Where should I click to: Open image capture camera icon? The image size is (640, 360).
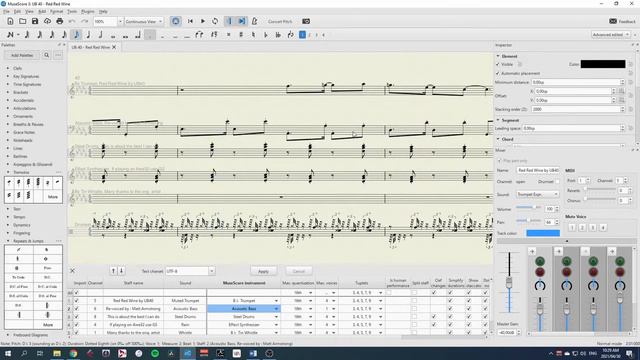[x=306, y=21]
